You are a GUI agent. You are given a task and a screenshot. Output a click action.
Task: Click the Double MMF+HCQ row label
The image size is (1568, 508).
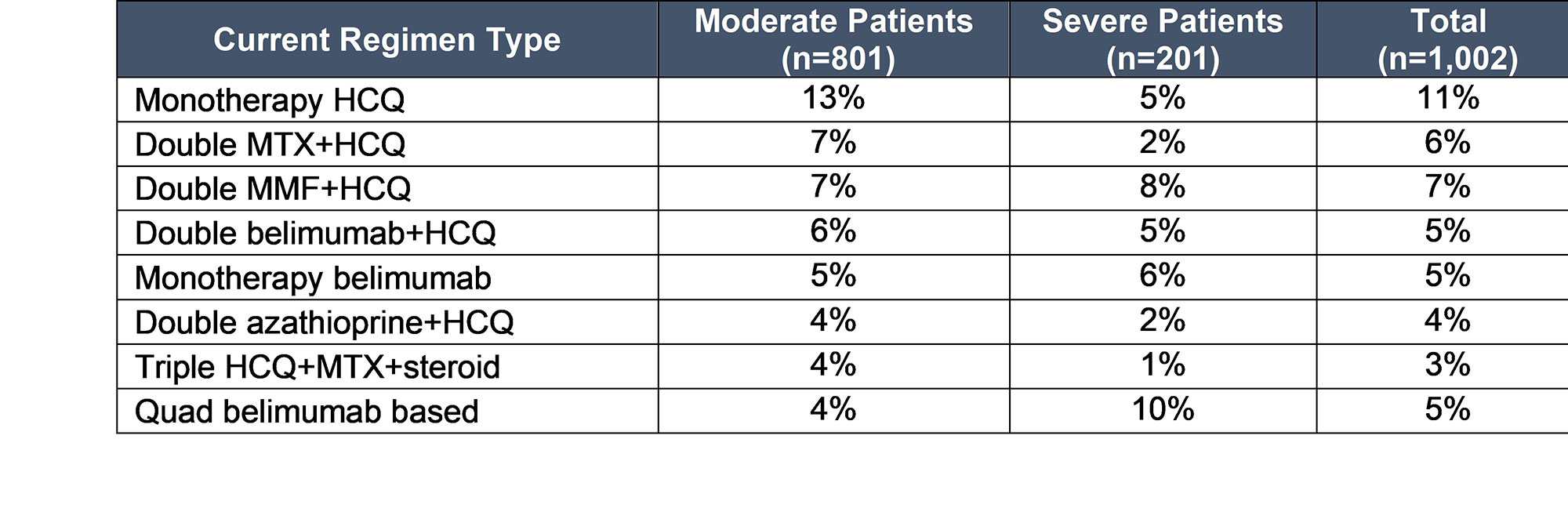click(x=273, y=189)
